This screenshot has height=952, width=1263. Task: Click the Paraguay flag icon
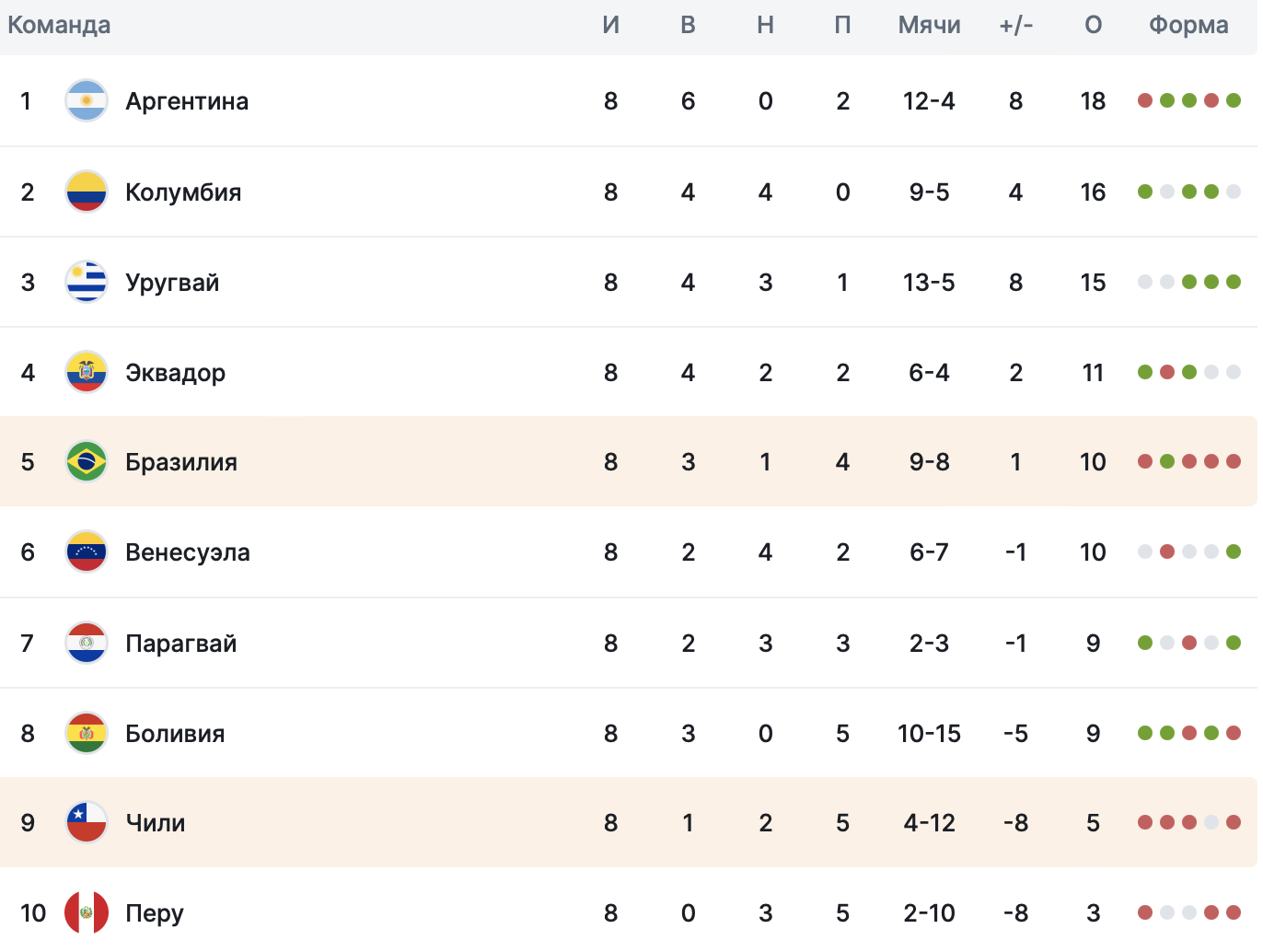(87, 643)
